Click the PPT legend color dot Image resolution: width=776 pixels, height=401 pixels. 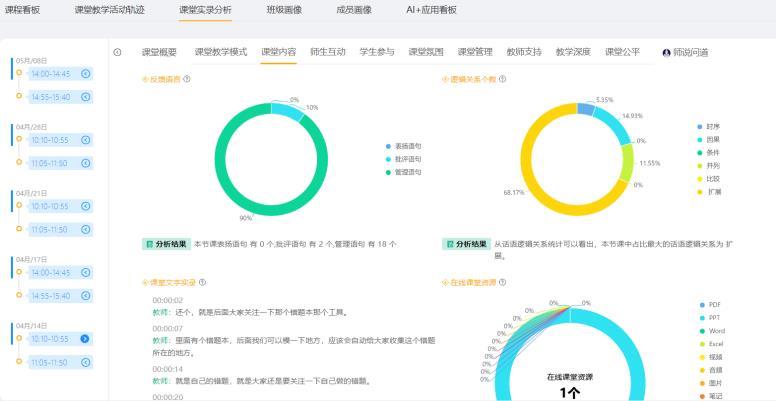(702, 318)
